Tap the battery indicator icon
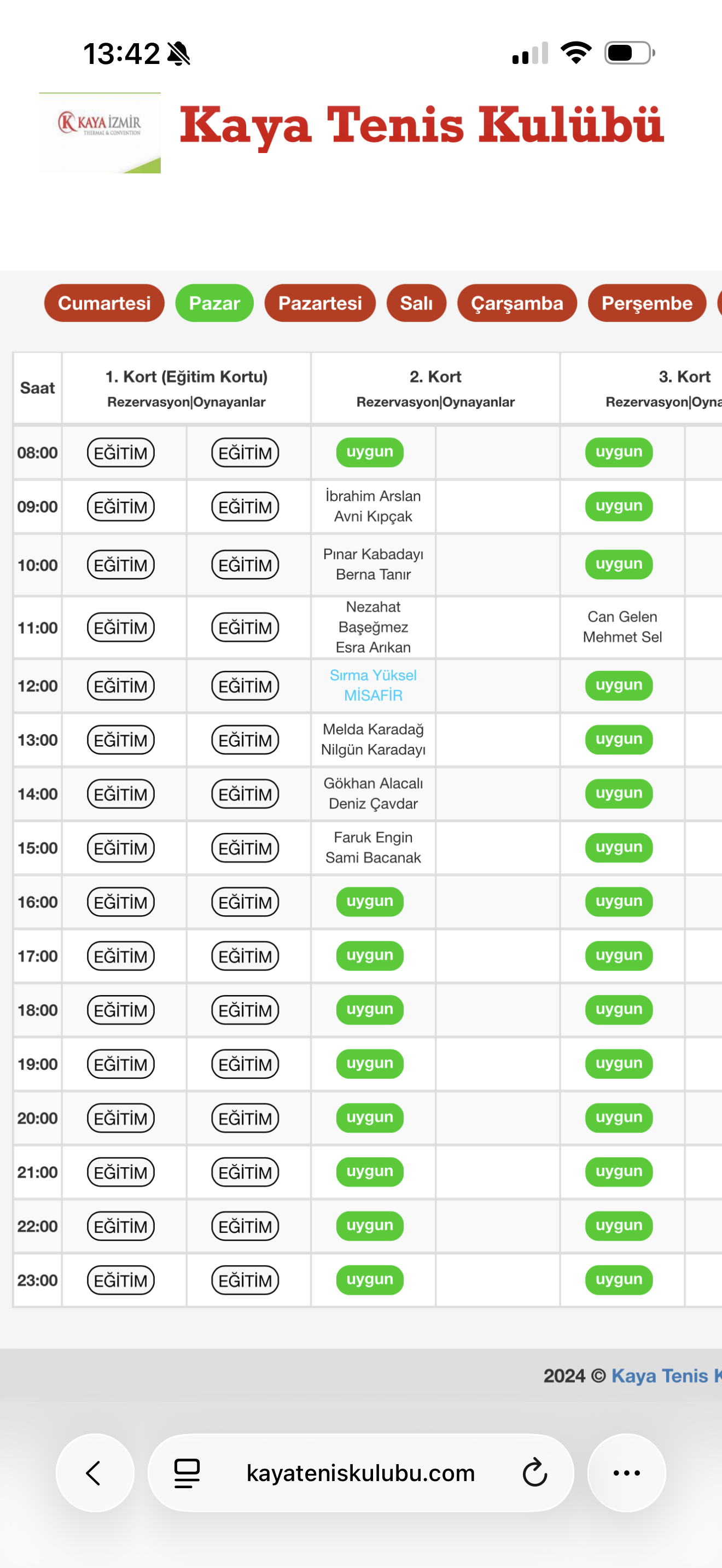The image size is (722, 1568). click(x=629, y=53)
